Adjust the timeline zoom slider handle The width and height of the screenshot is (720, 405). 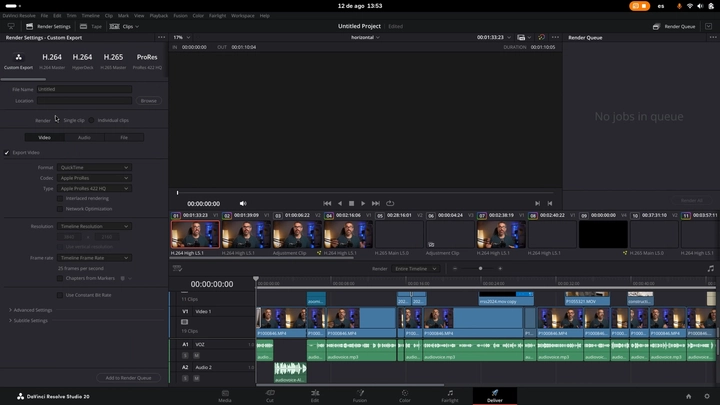click(480, 269)
